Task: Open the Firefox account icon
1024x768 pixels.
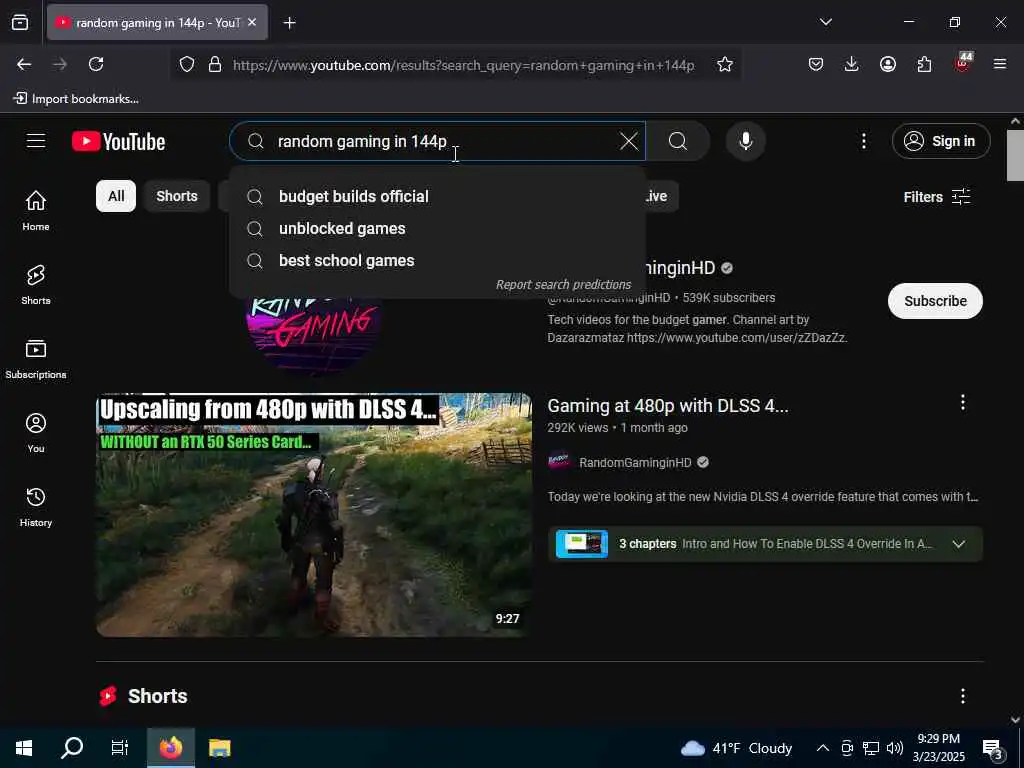Action: click(x=888, y=64)
